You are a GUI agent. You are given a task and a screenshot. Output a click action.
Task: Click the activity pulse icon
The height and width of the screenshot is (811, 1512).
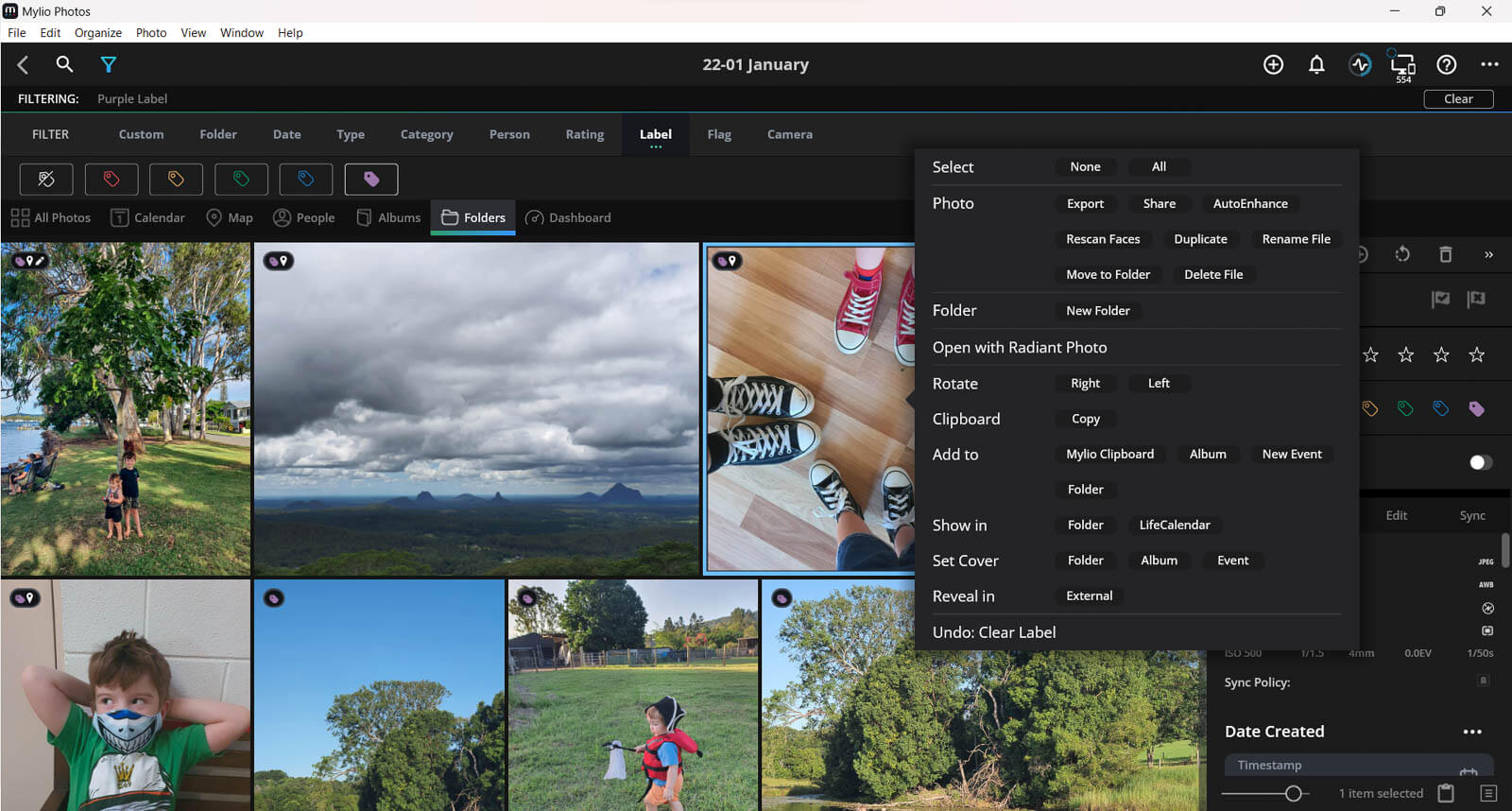pyautogui.click(x=1360, y=64)
